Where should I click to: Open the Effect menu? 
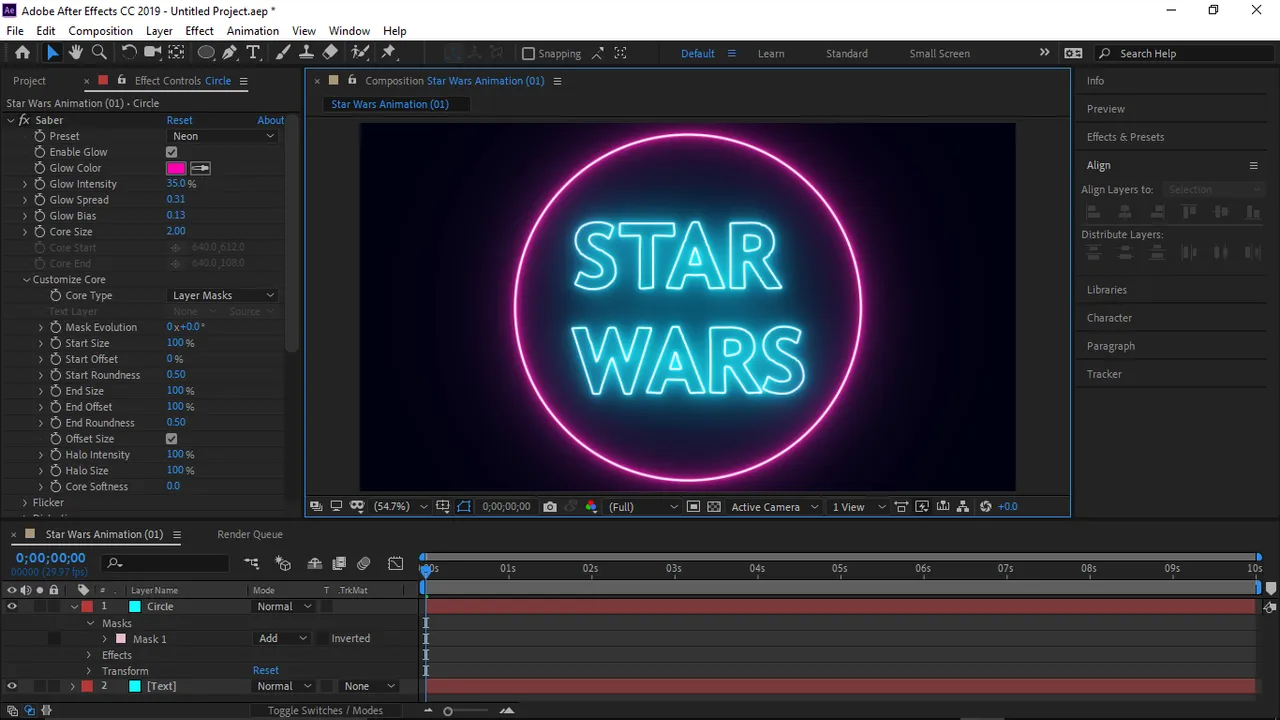coord(199,31)
